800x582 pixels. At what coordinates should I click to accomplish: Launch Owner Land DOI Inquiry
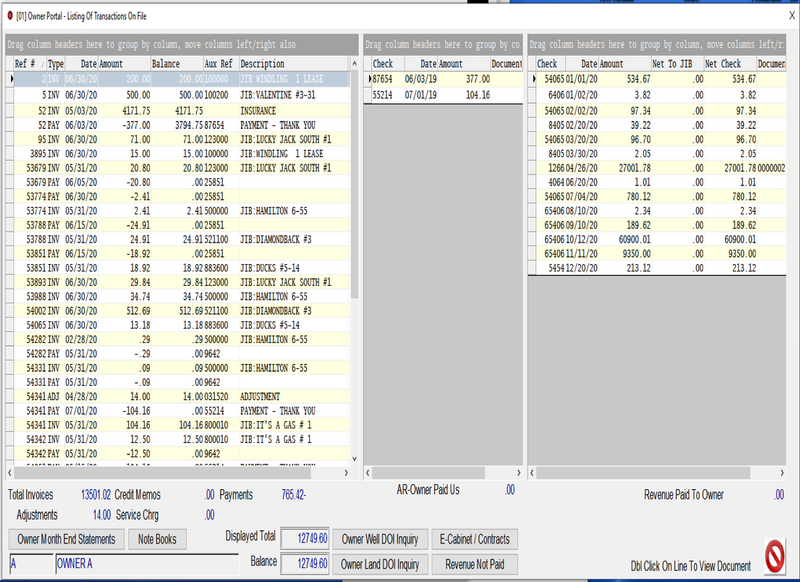(x=382, y=560)
